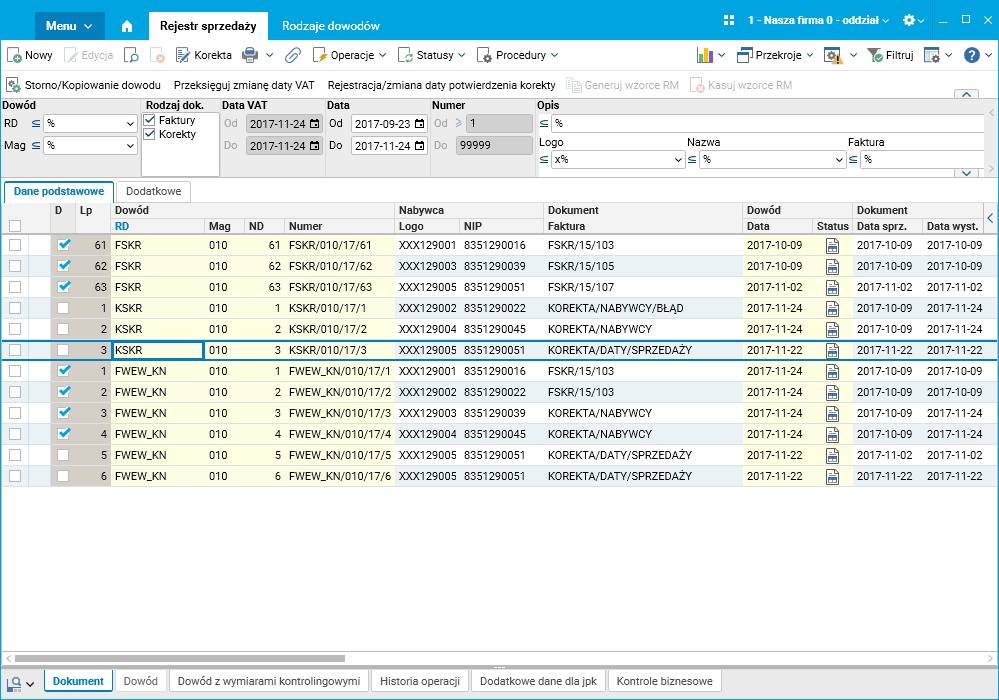This screenshot has height=700, width=999.
Task: Toggle the Korekty document type checkbox
Action: [x=150, y=134]
